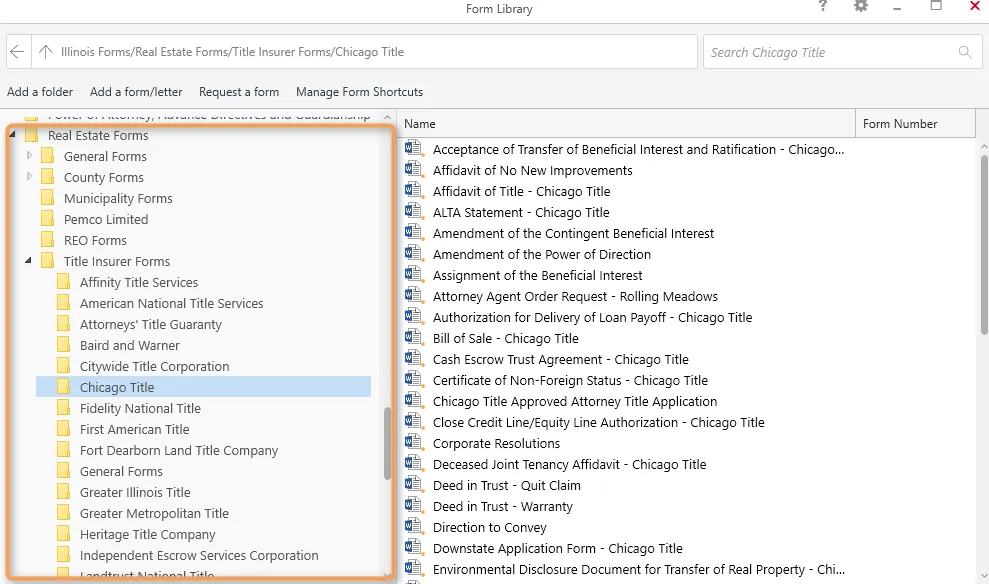This screenshot has width=989, height=584.
Task: Click folder icon next to Municipality Forms
Action: click(47, 198)
